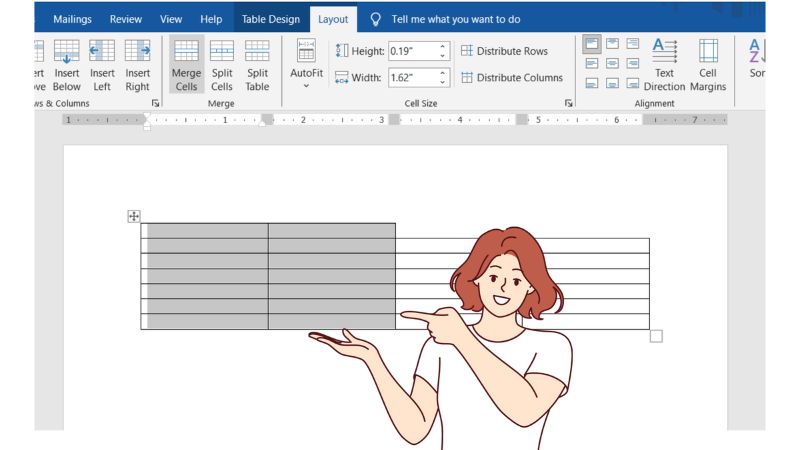Click Distribute Rows button
800x450 pixels.
tap(504, 51)
